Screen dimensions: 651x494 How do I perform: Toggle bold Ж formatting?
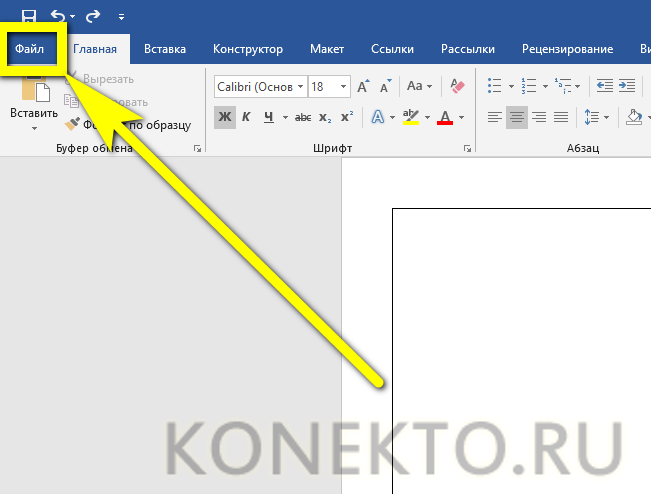(x=225, y=117)
